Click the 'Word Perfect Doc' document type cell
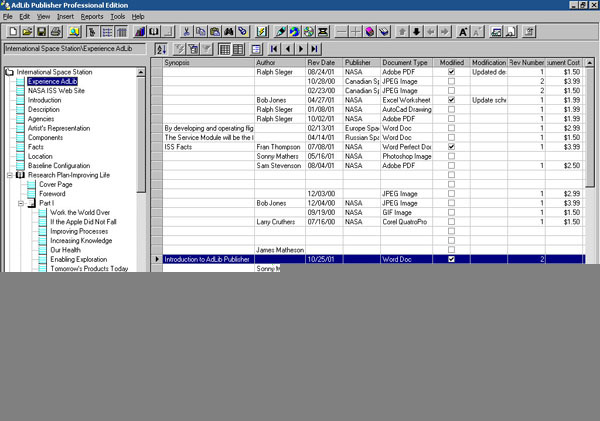The width and height of the screenshot is (600, 421). coord(406,147)
